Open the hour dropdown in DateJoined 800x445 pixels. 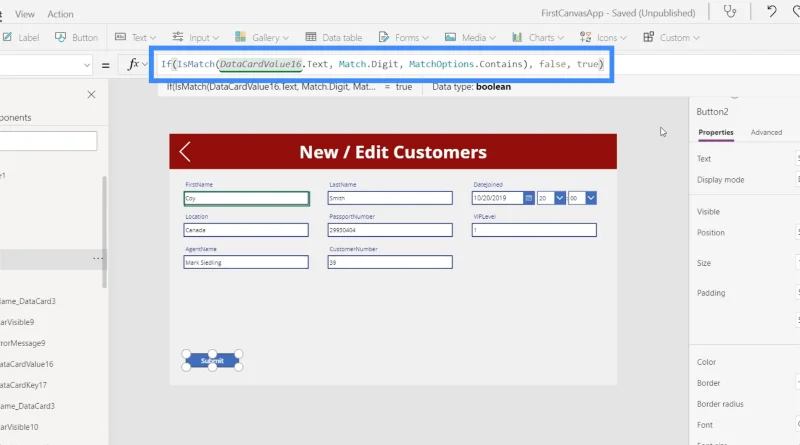pyautogui.click(x=560, y=198)
